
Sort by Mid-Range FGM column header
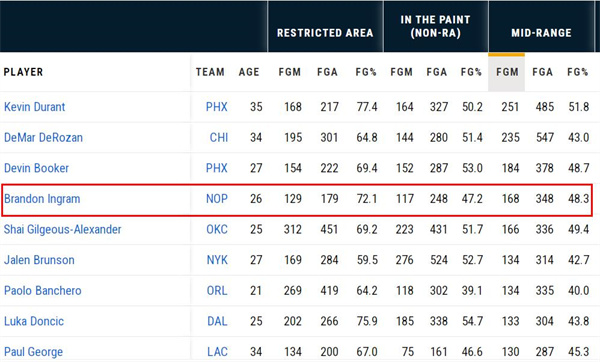click(507, 72)
